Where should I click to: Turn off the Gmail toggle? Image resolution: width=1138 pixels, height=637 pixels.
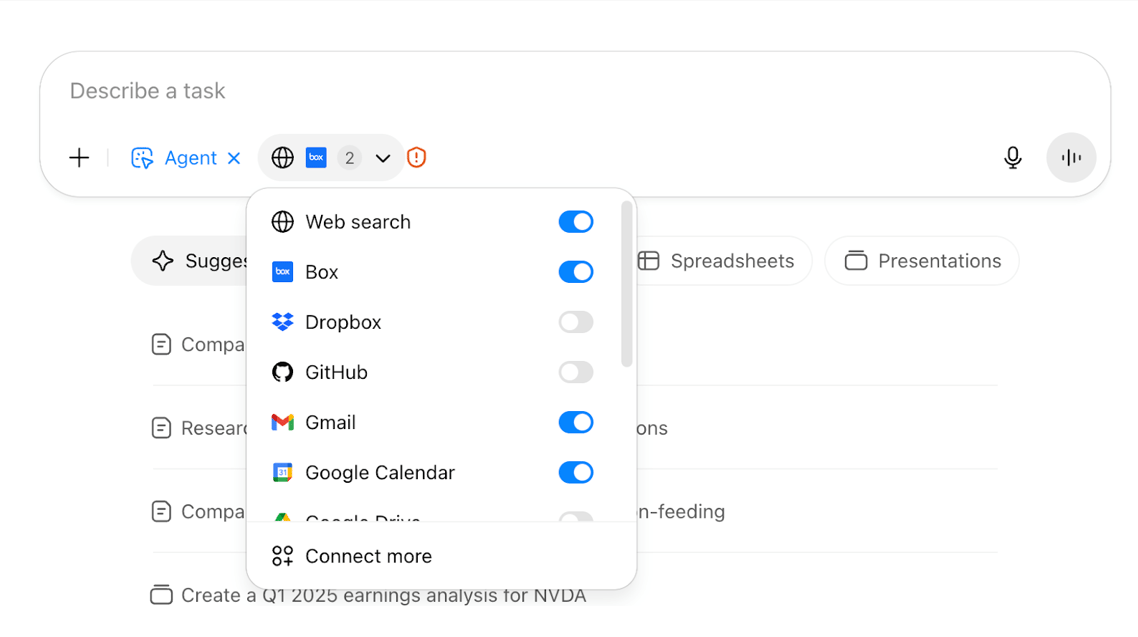coord(576,422)
